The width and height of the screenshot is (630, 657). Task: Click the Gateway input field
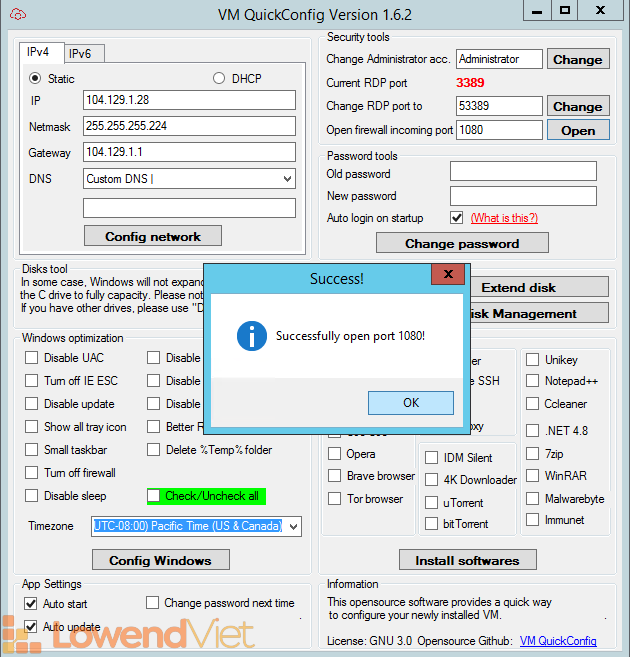189,152
